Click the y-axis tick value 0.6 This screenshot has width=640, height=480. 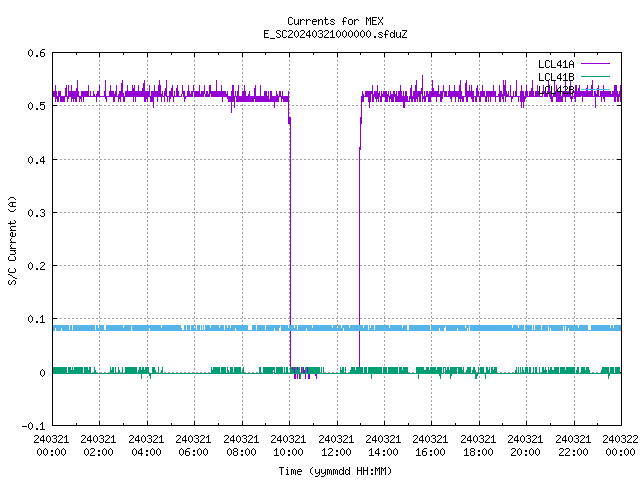tap(36, 53)
